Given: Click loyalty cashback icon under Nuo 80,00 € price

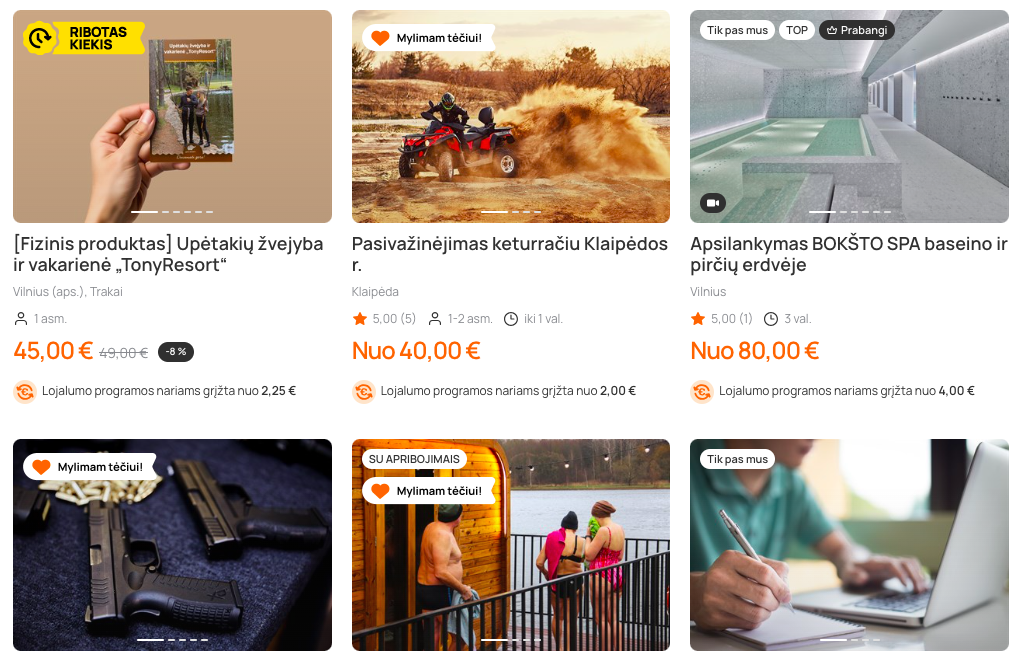Looking at the screenshot, I should tap(701, 392).
